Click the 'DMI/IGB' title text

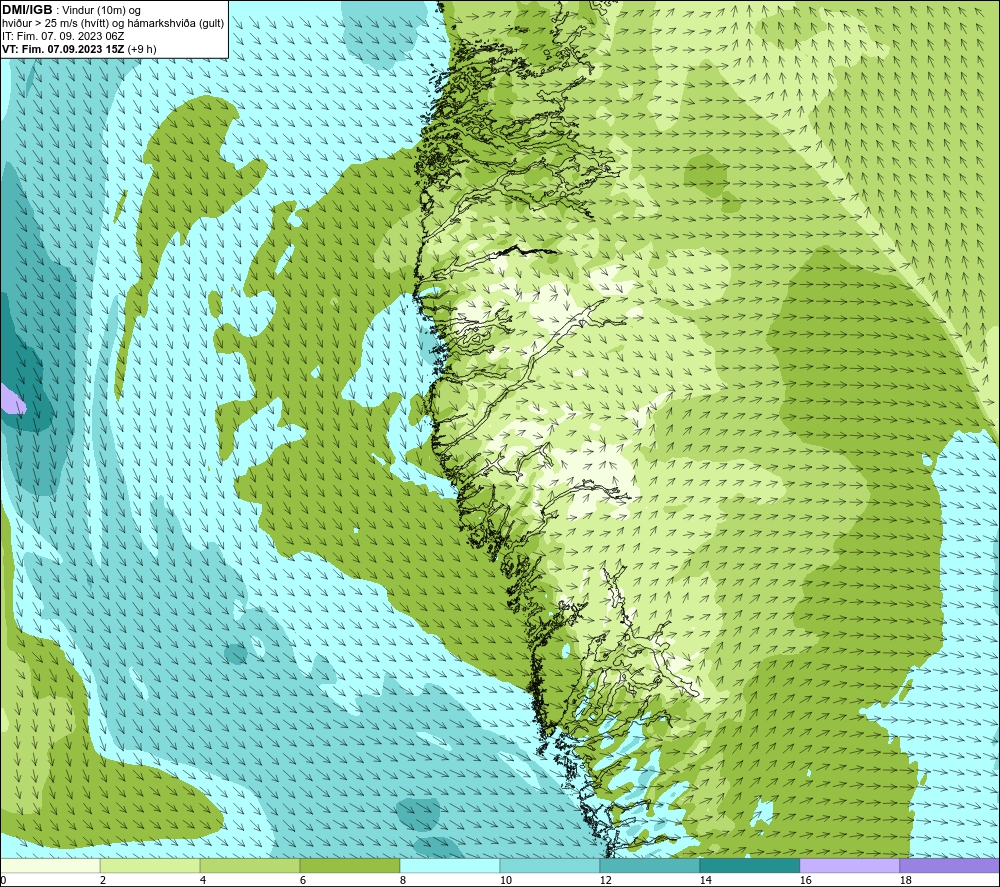tap(27, 10)
